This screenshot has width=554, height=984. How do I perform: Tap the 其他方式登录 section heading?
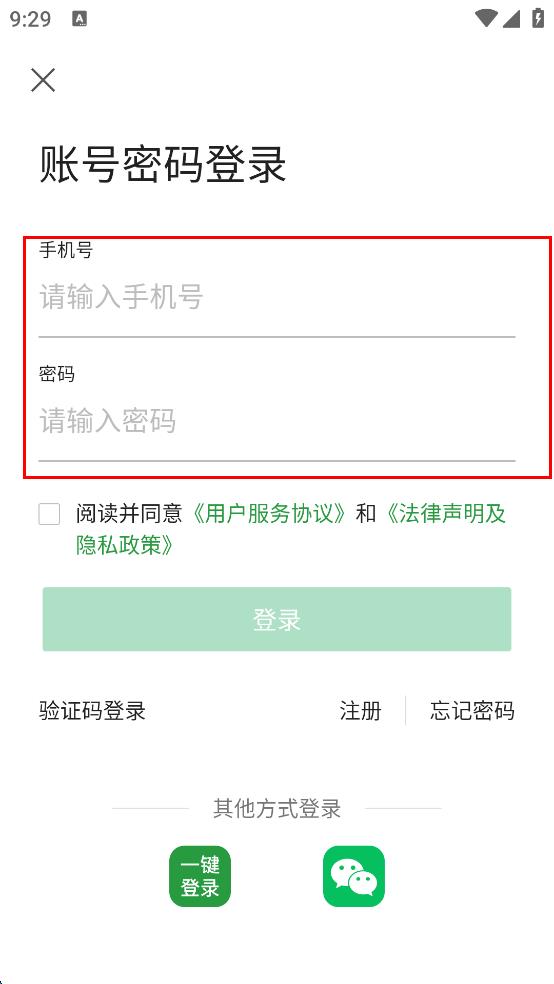pos(277,808)
